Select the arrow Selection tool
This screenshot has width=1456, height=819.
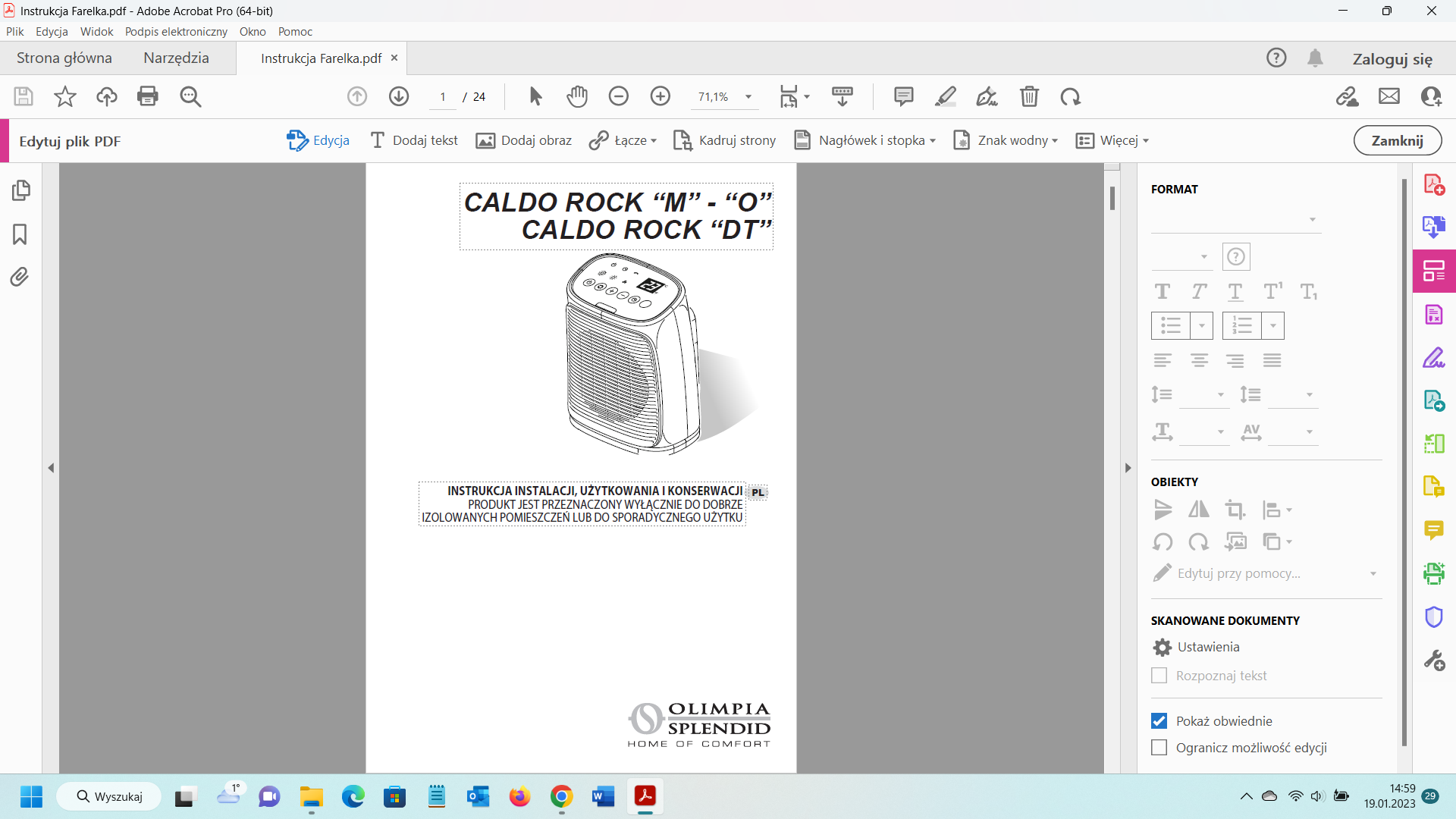535,96
